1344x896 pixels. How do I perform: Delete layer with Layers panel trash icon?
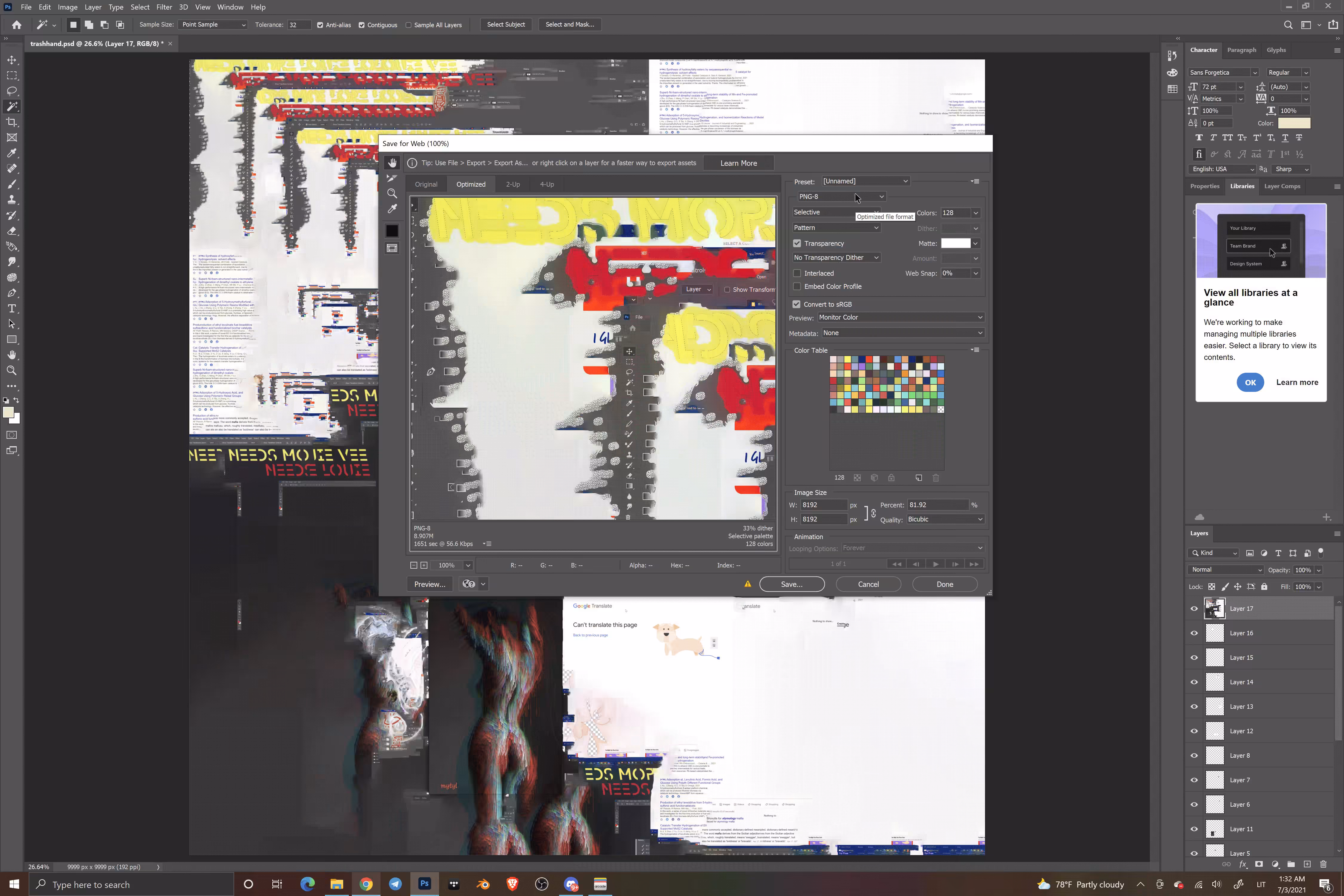[1323, 864]
